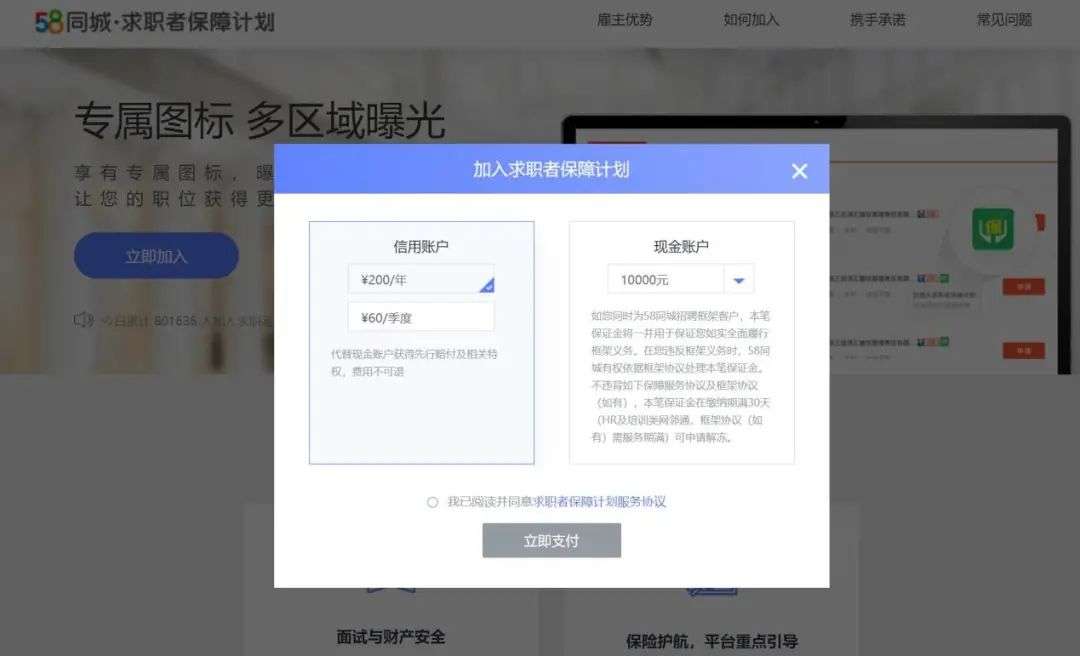Tick the 我已阅读并同意 agreement radio button
The height and width of the screenshot is (656, 1080).
pyautogui.click(x=432, y=502)
